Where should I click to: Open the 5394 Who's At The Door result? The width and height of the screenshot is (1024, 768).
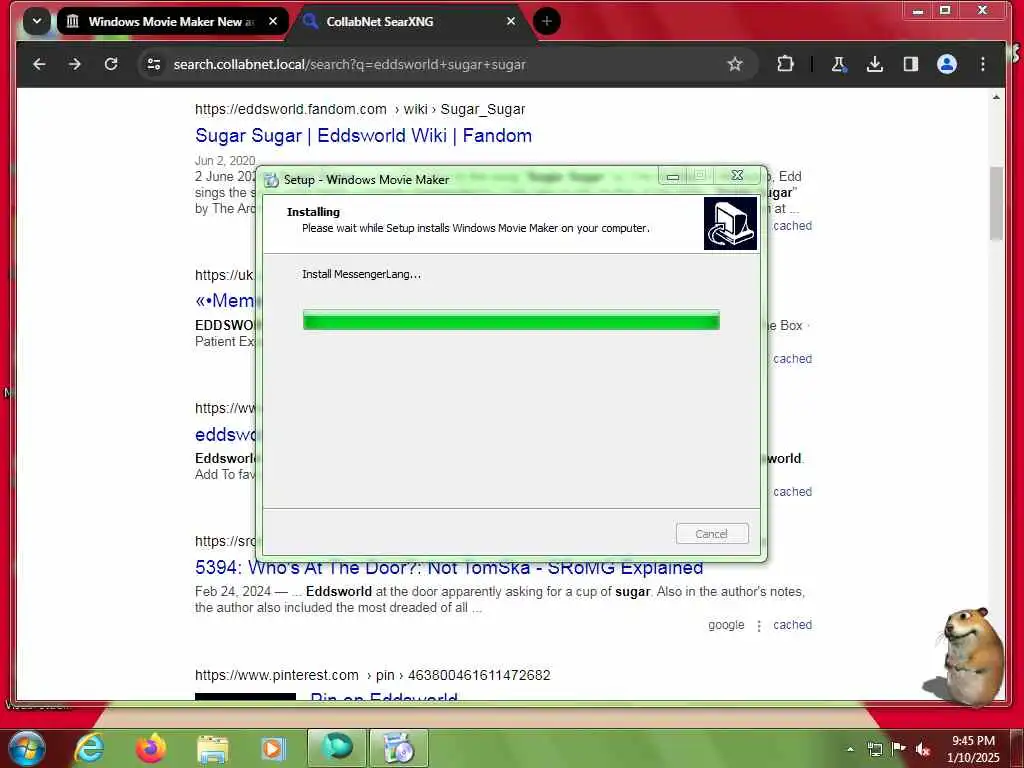449,568
